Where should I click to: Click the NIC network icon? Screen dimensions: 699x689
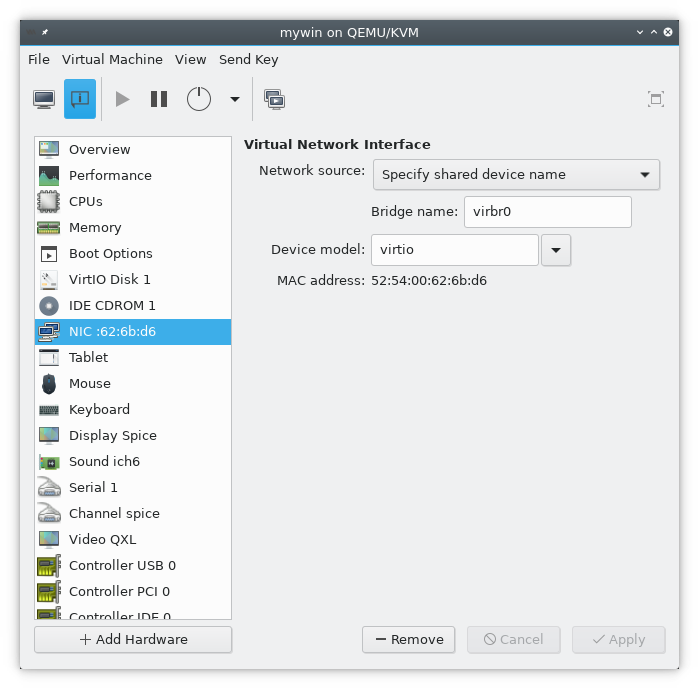pos(49,332)
